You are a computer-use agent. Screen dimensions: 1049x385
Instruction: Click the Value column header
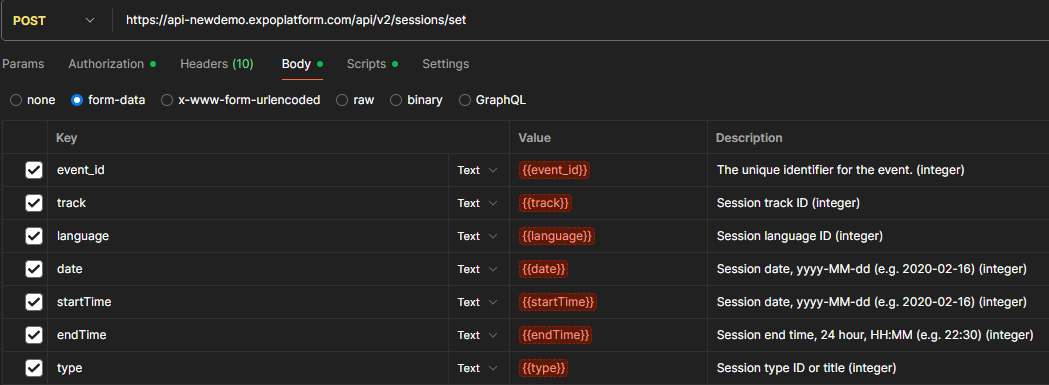(x=535, y=138)
